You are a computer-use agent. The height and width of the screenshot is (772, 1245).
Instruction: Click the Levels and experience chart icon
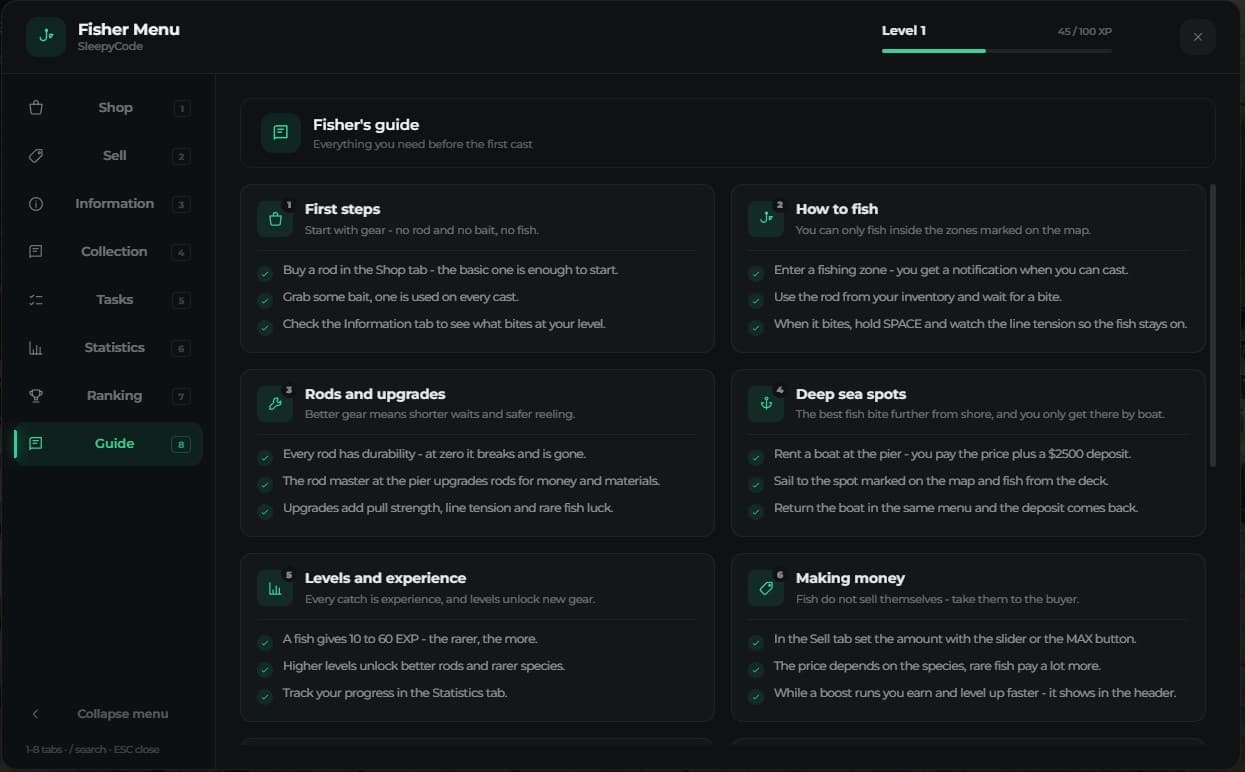coord(275,588)
